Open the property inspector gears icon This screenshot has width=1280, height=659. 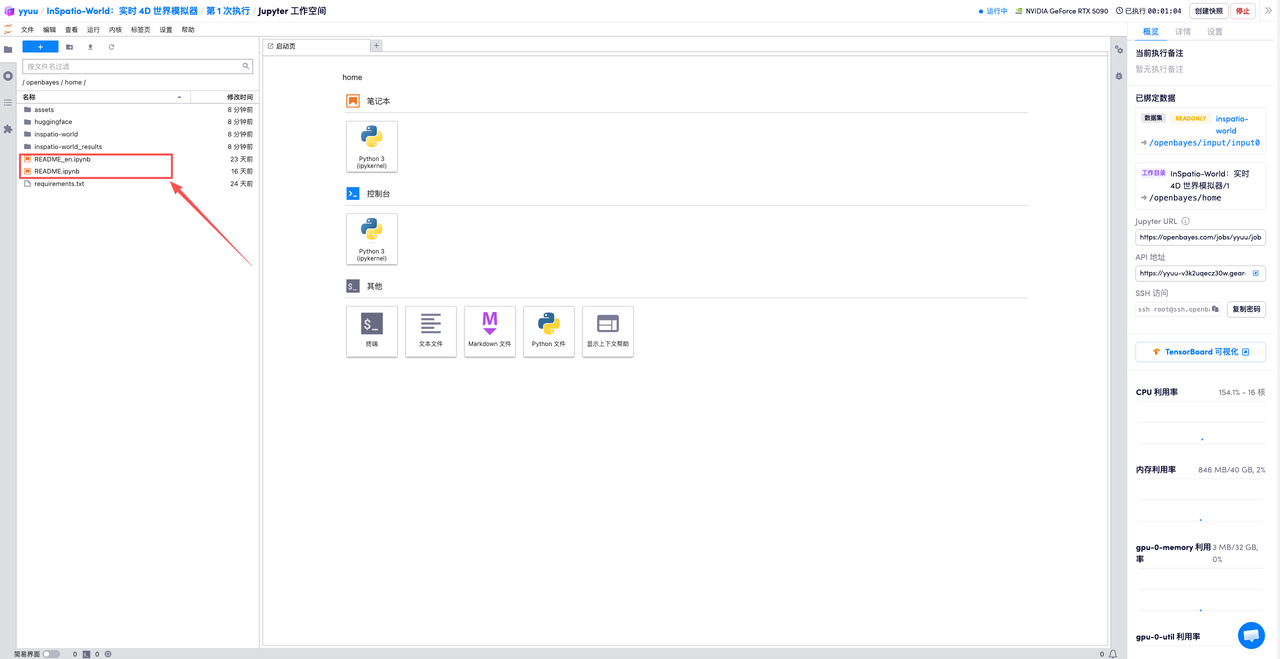click(x=1119, y=49)
